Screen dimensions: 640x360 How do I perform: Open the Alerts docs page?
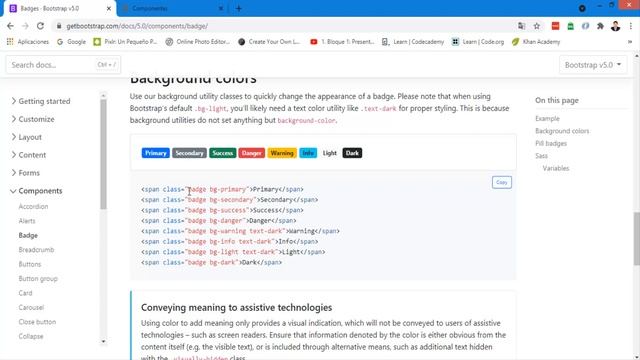tap(27, 221)
